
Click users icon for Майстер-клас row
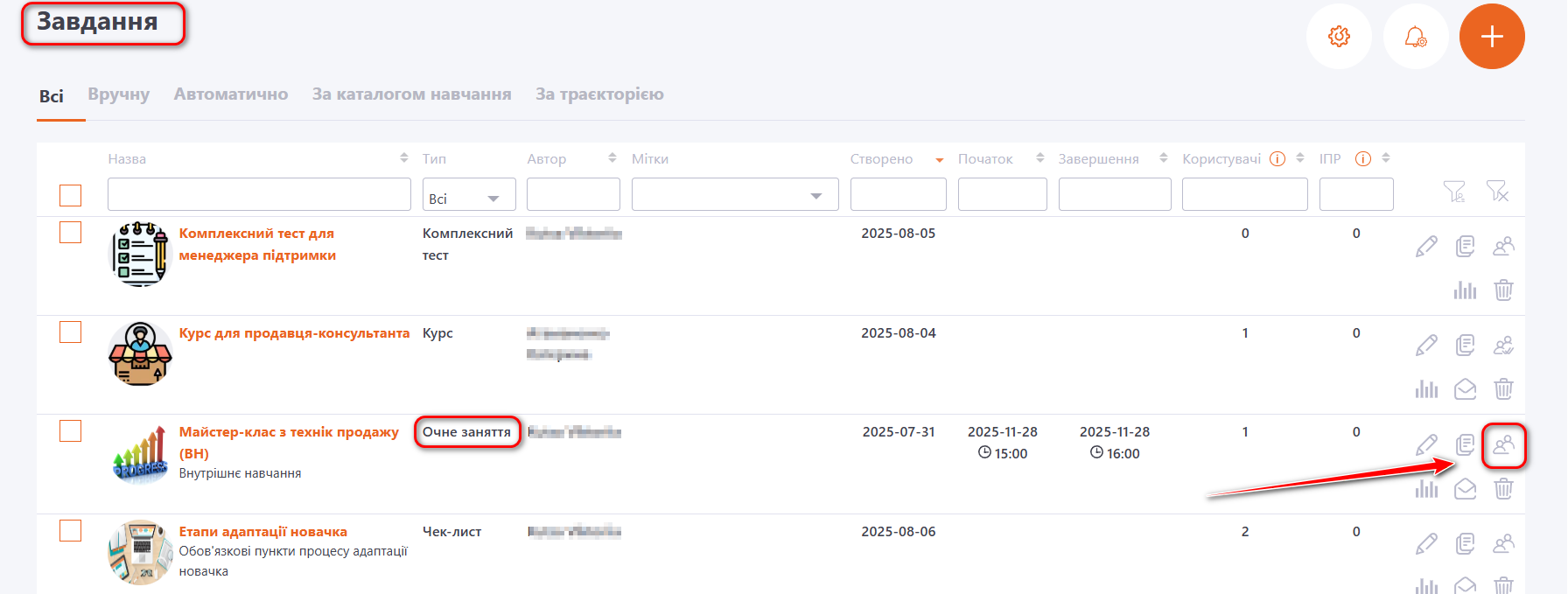(1503, 445)
